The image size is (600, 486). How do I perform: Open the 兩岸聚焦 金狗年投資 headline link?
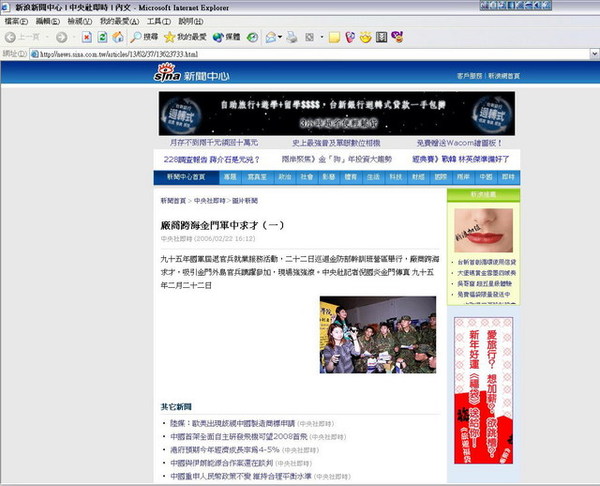337,159
